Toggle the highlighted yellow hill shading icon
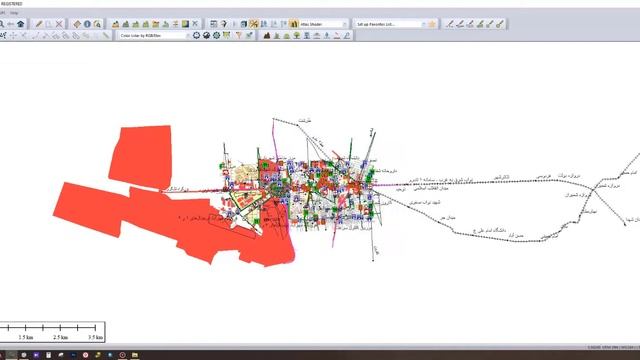 [x=294, y=24]
